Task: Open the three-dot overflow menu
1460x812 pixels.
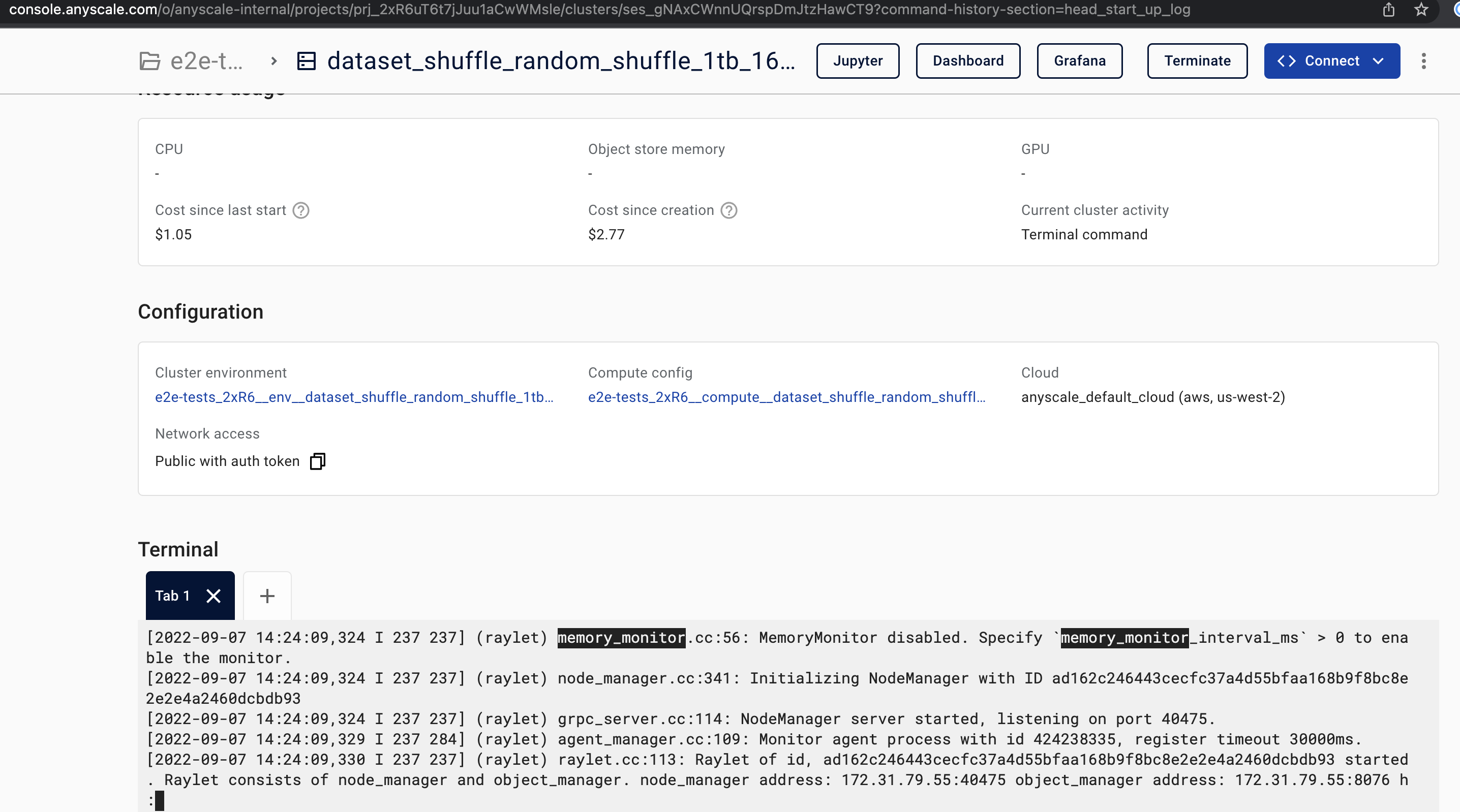Action: pyautogui.click(x=1424, y=60)
